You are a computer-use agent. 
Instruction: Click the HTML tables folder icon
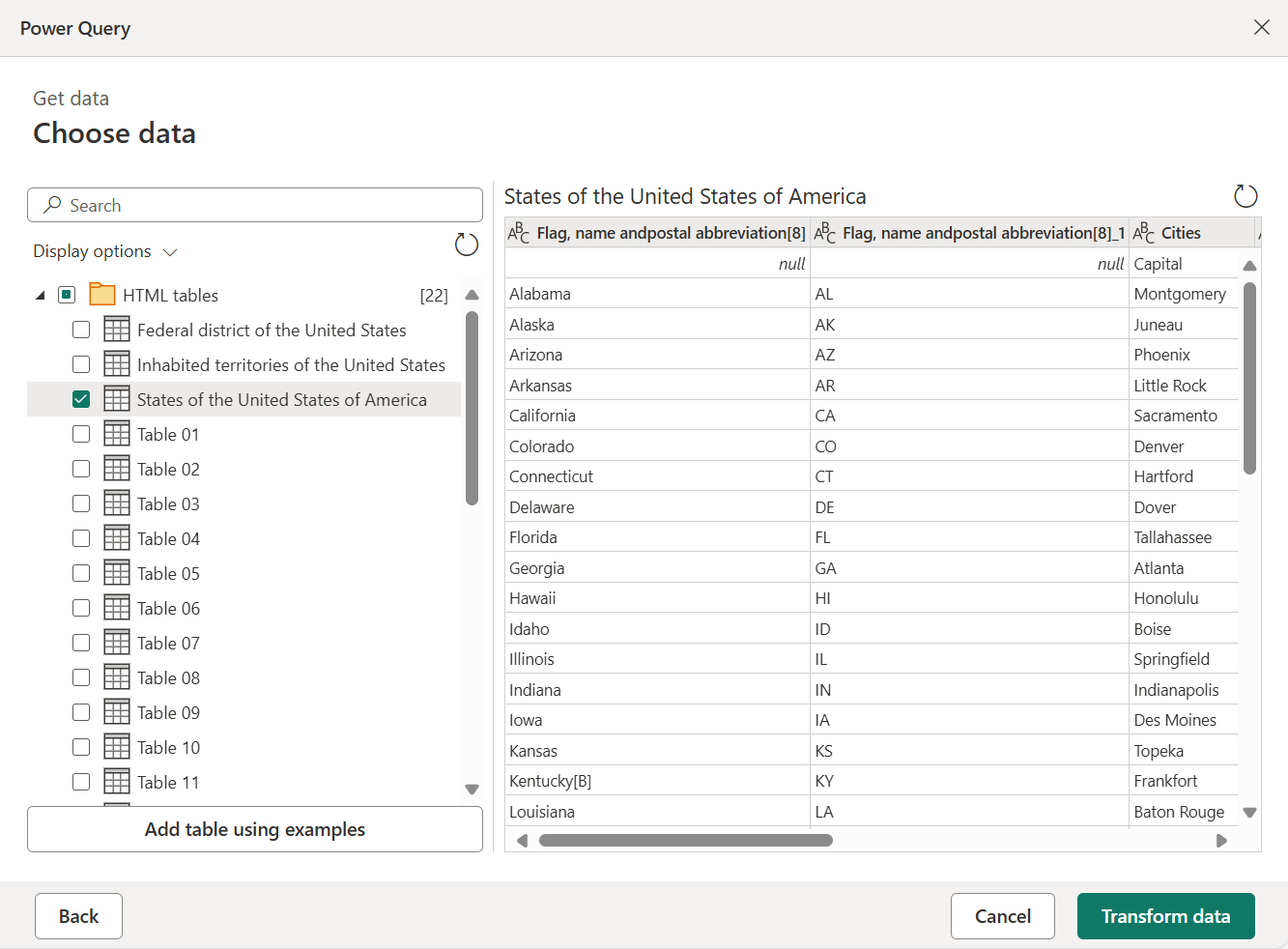[x=102, y=295]
